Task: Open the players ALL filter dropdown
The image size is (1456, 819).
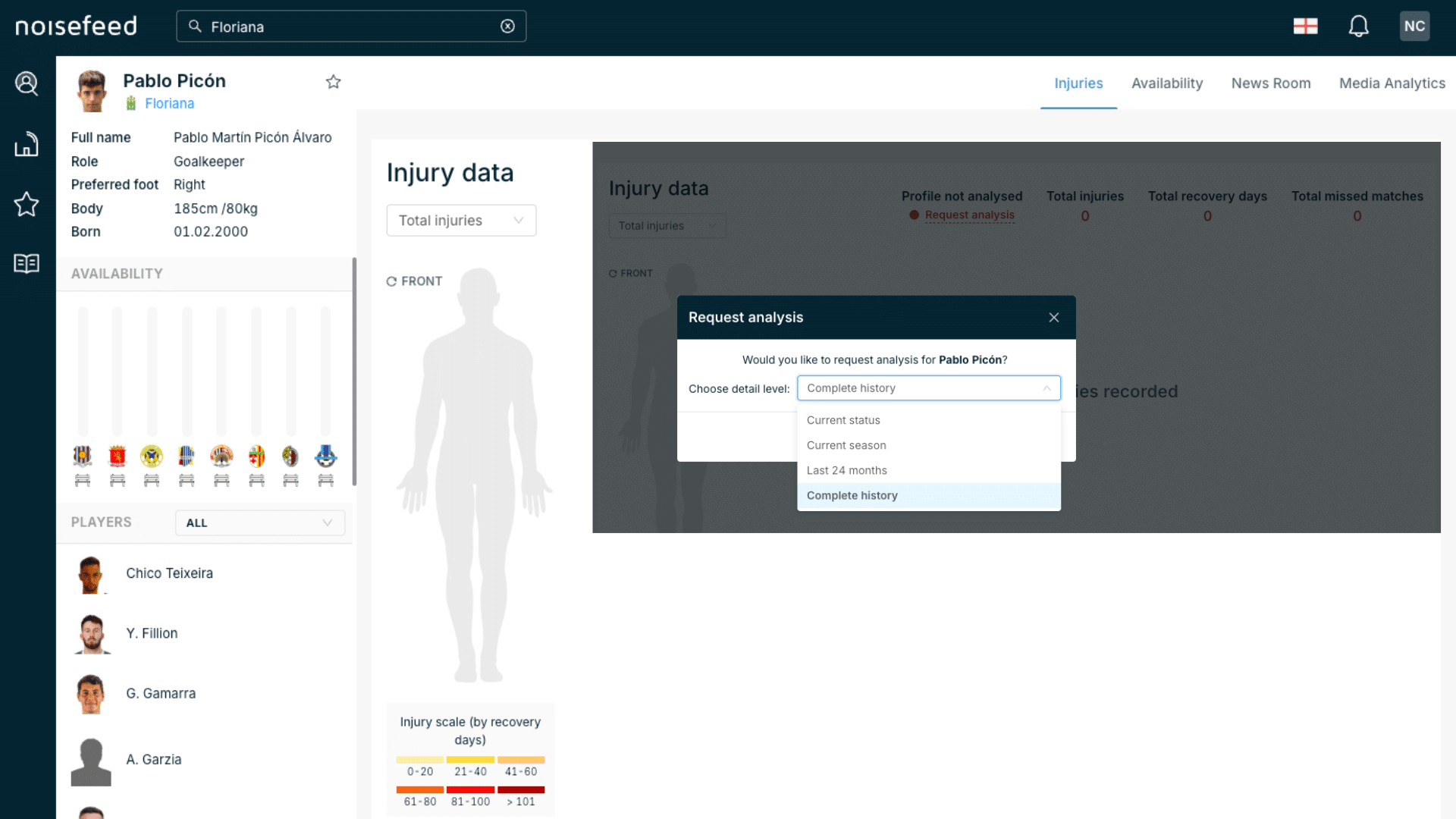Action: coord(259,522)
